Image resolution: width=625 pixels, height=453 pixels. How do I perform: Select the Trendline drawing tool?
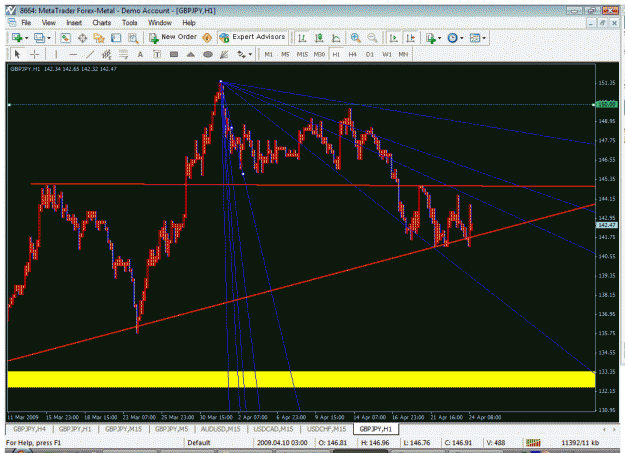(x=90, y=54)
